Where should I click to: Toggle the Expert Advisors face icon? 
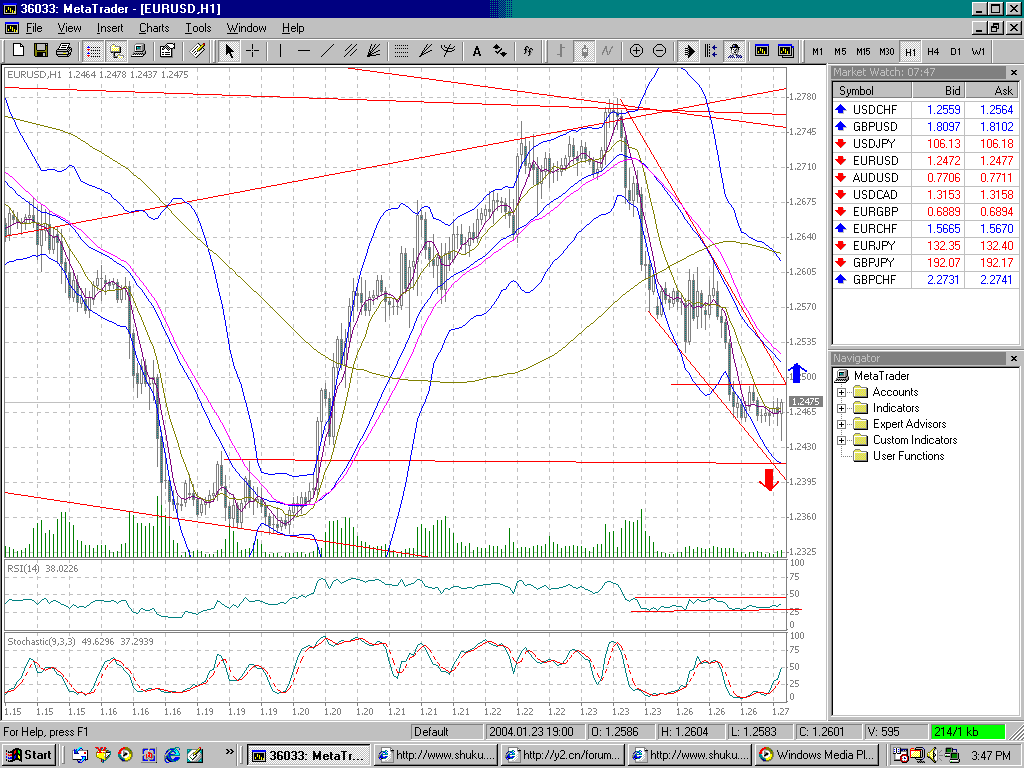tap(735, 50)
